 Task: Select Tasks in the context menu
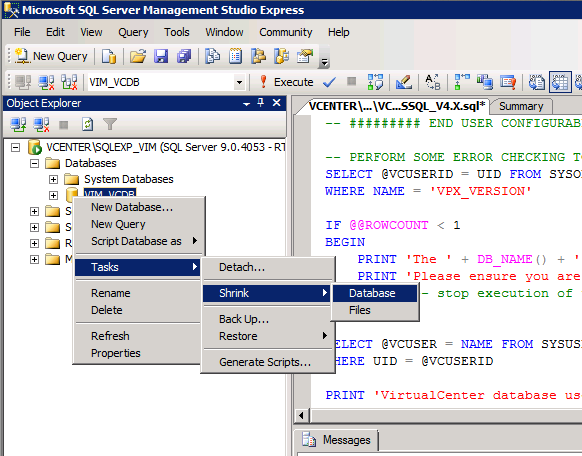138,267
